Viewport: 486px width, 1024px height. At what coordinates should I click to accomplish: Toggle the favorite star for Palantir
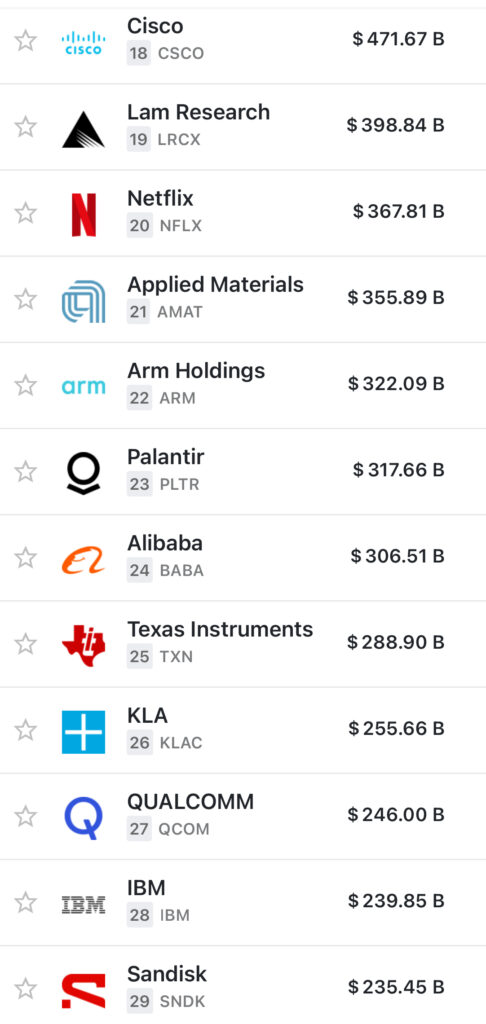pyautogui.click(x=25, y=472)
